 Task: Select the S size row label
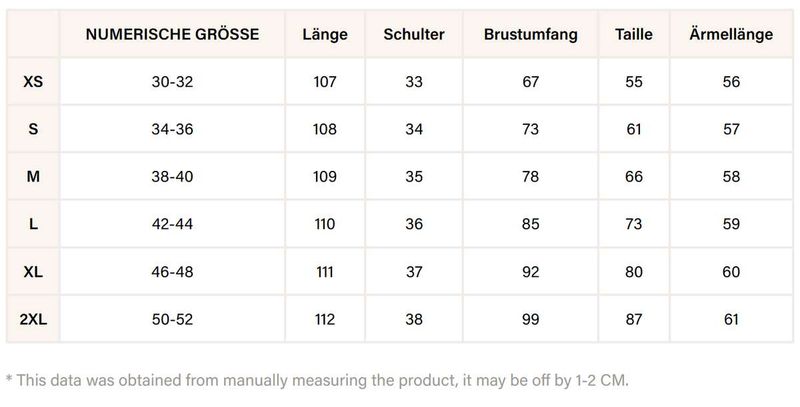33,129
